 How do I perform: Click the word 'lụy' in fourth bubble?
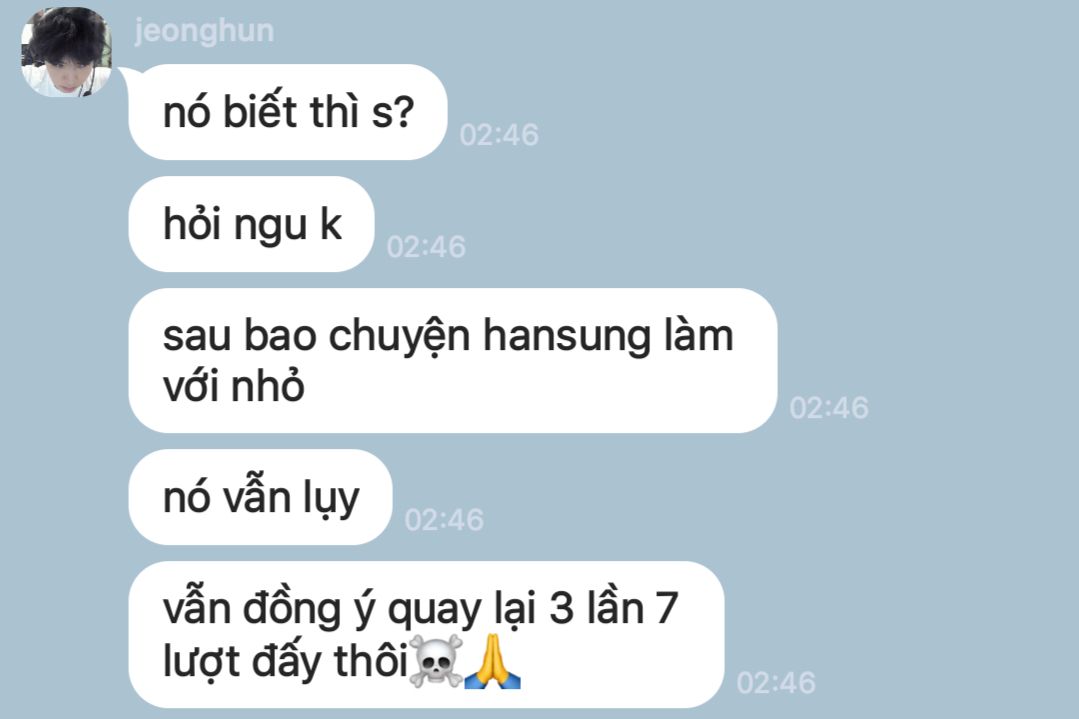331,498
